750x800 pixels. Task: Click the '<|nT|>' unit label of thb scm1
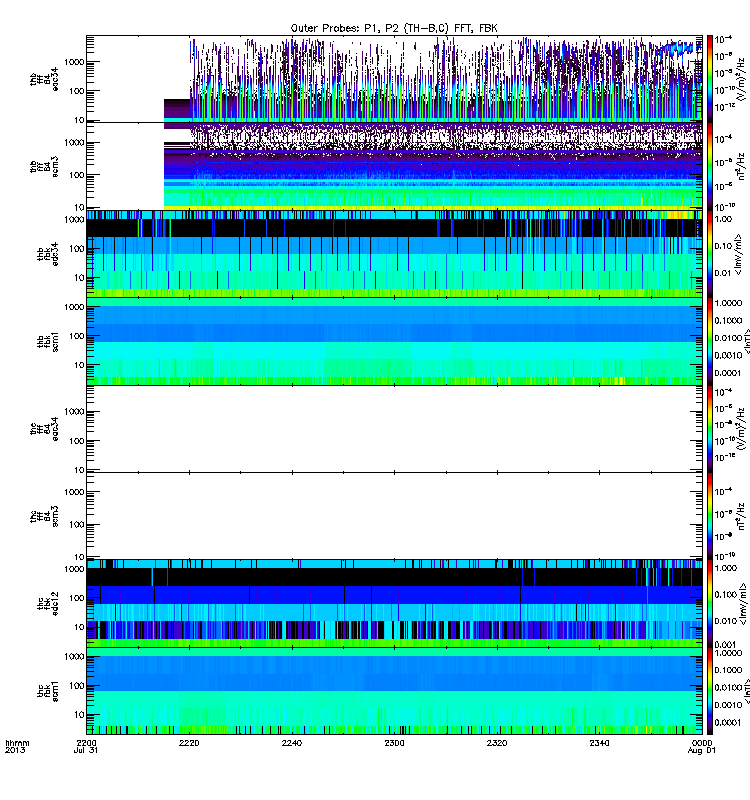747,341
